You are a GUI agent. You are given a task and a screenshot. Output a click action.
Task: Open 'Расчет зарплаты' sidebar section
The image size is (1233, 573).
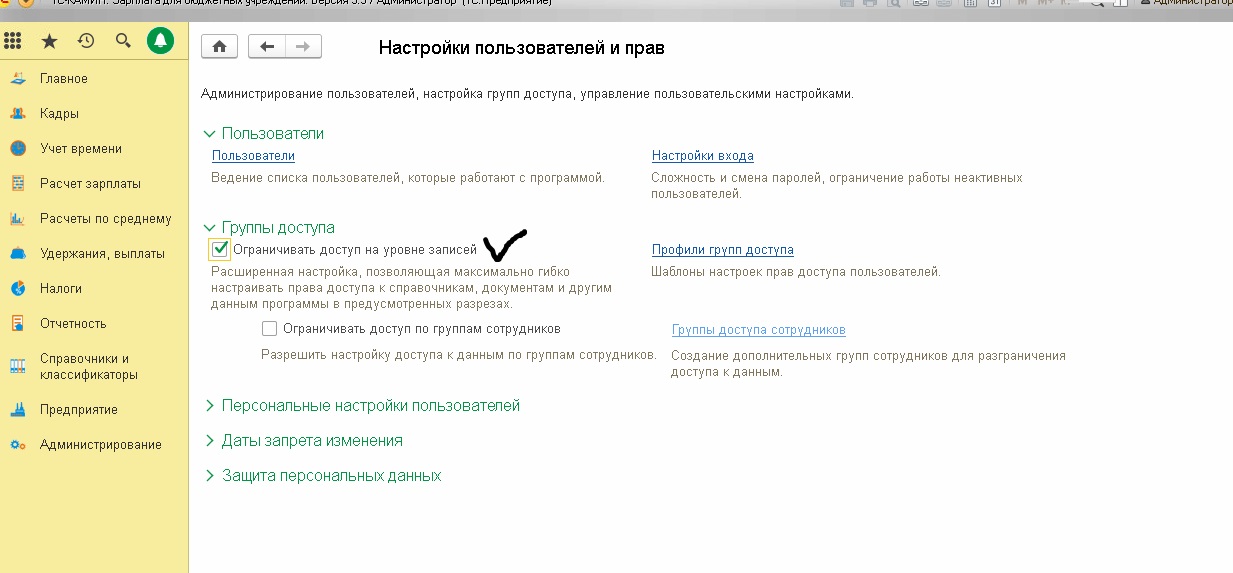[x=90, y=184]
